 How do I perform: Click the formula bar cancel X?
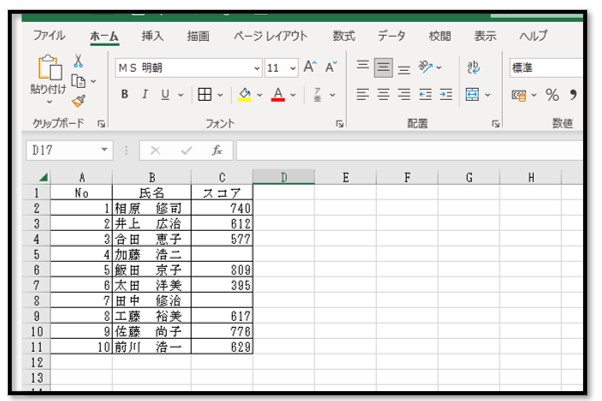pos(155,150)
